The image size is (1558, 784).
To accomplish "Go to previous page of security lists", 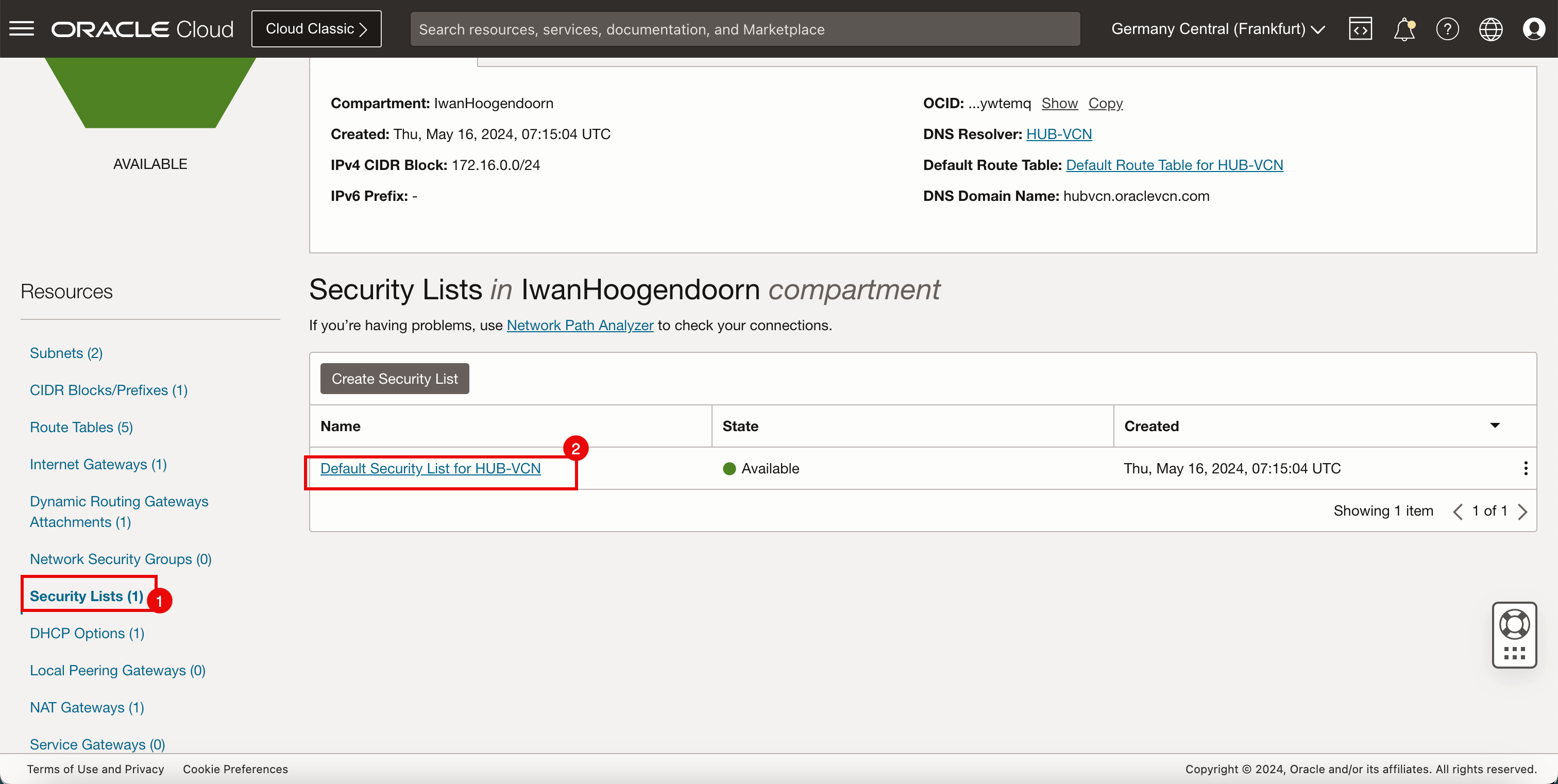I will click(1458, 512).
